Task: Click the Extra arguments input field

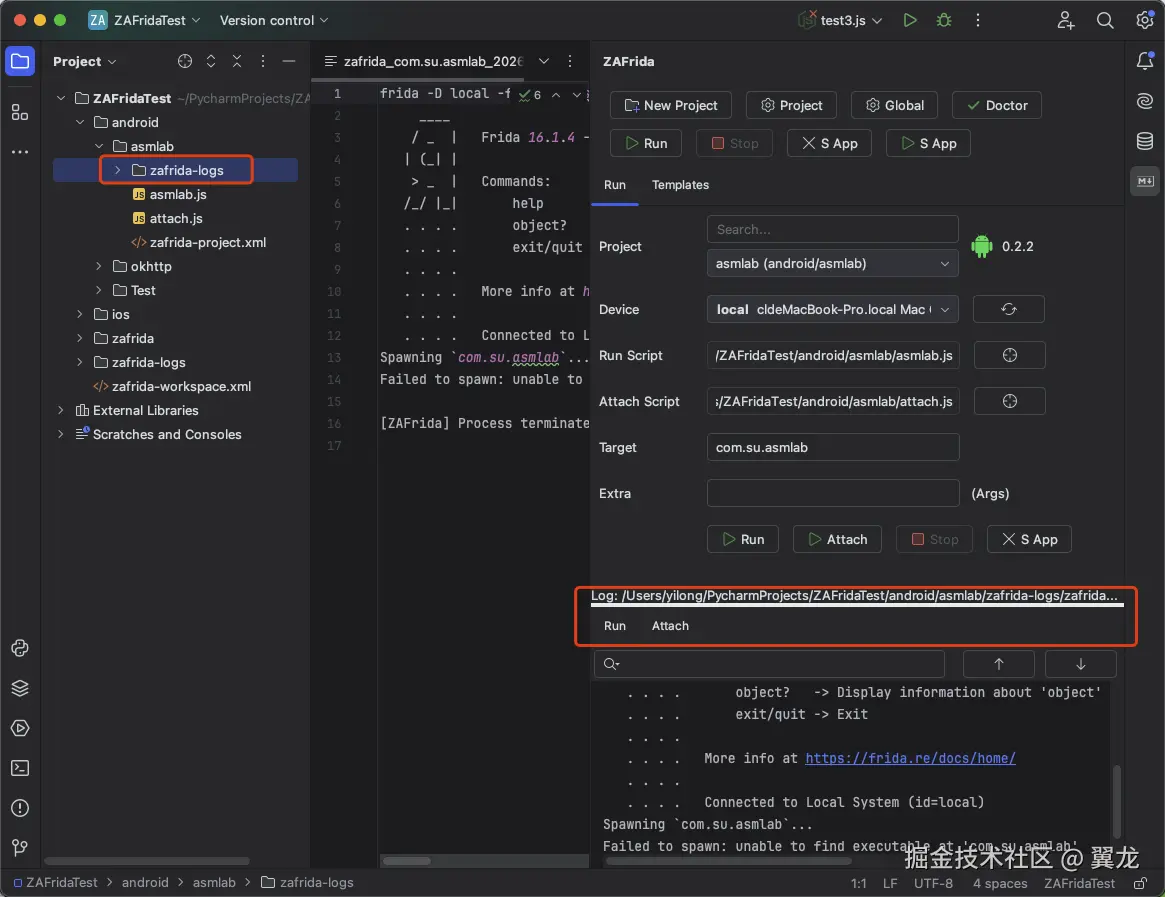Action: tap(832, 493)
